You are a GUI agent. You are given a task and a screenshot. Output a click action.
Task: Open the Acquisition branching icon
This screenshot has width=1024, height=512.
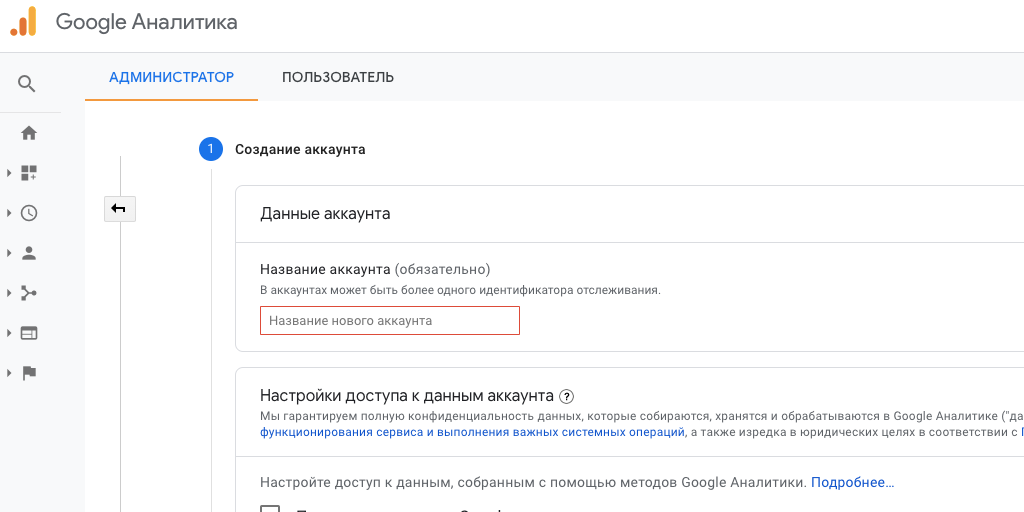(x=29, y=293)
